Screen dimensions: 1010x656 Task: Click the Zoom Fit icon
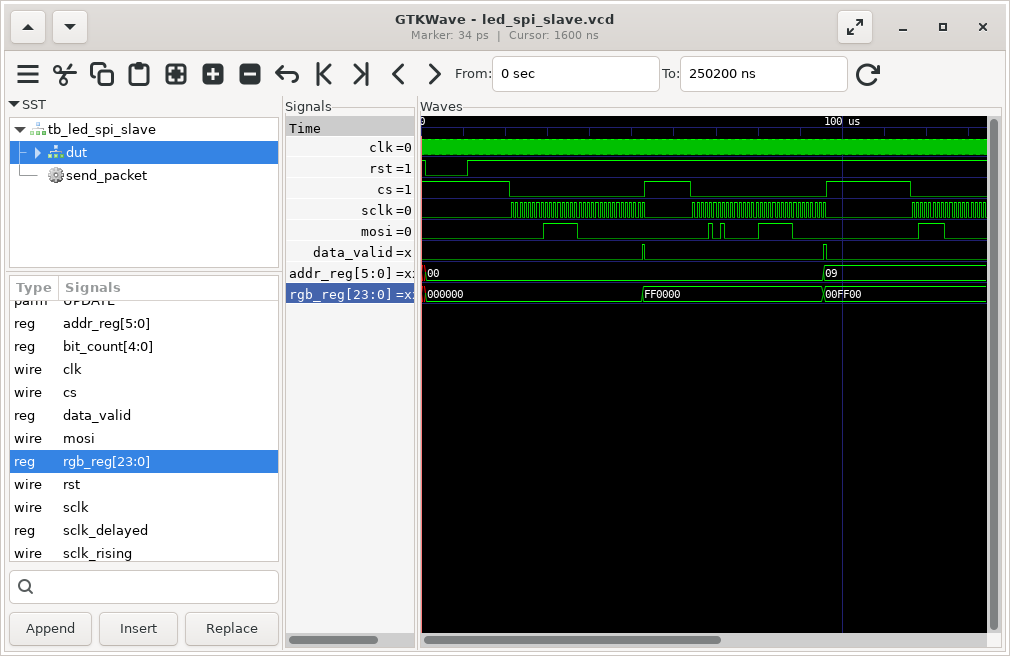pyautogui.click(x=176, y=74)
